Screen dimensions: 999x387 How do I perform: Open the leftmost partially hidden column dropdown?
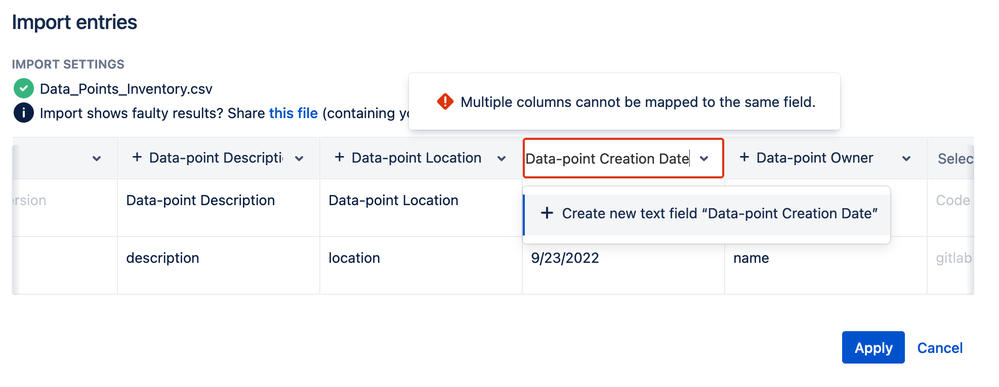click(x=97, y=159)
